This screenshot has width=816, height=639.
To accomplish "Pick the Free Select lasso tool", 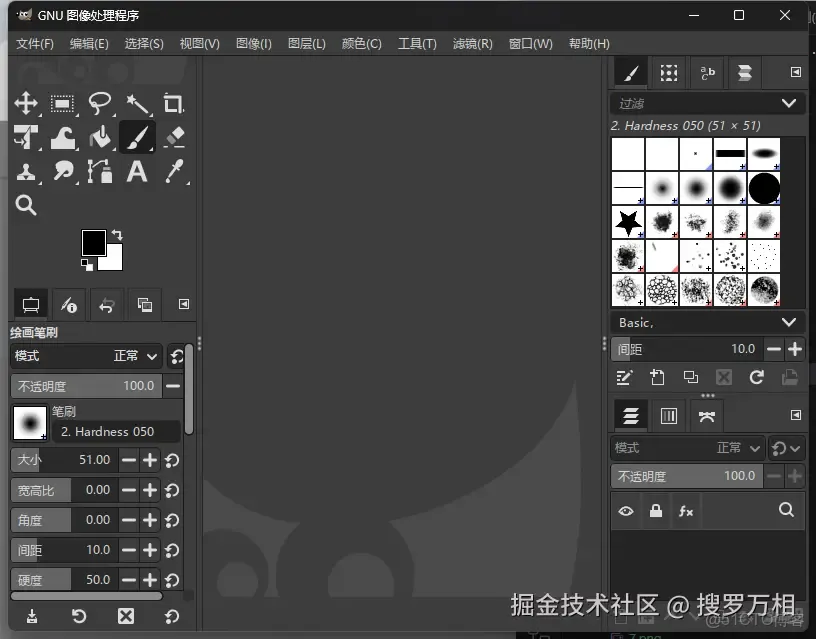I will click(x=100, y=104).
